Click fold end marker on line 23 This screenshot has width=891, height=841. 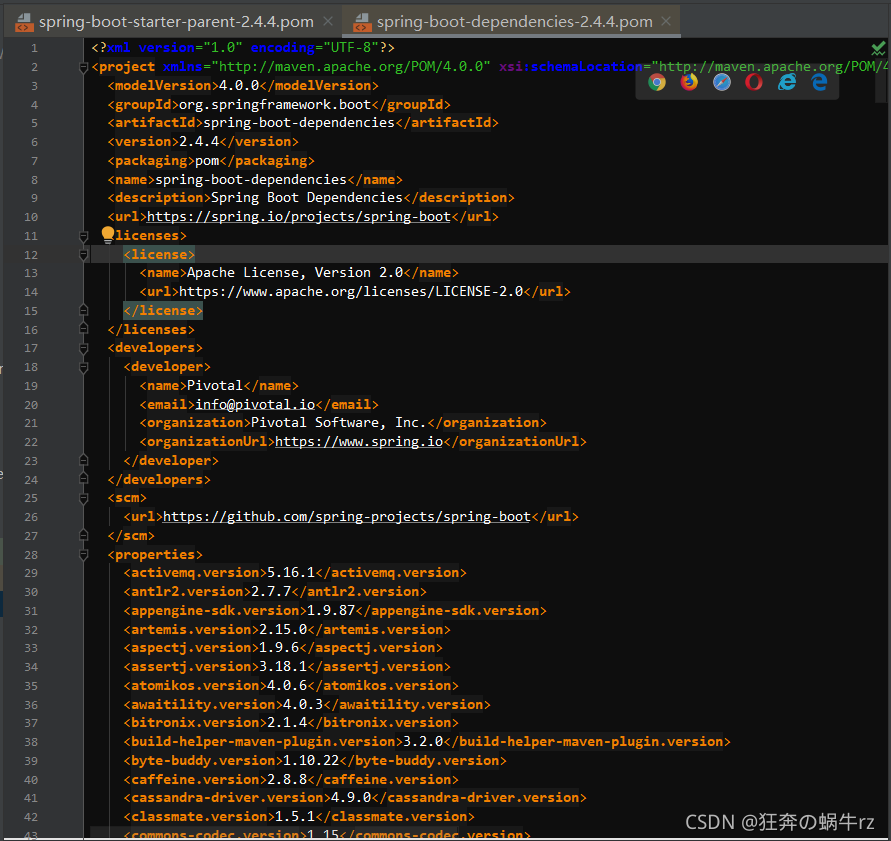coord(84,460)
